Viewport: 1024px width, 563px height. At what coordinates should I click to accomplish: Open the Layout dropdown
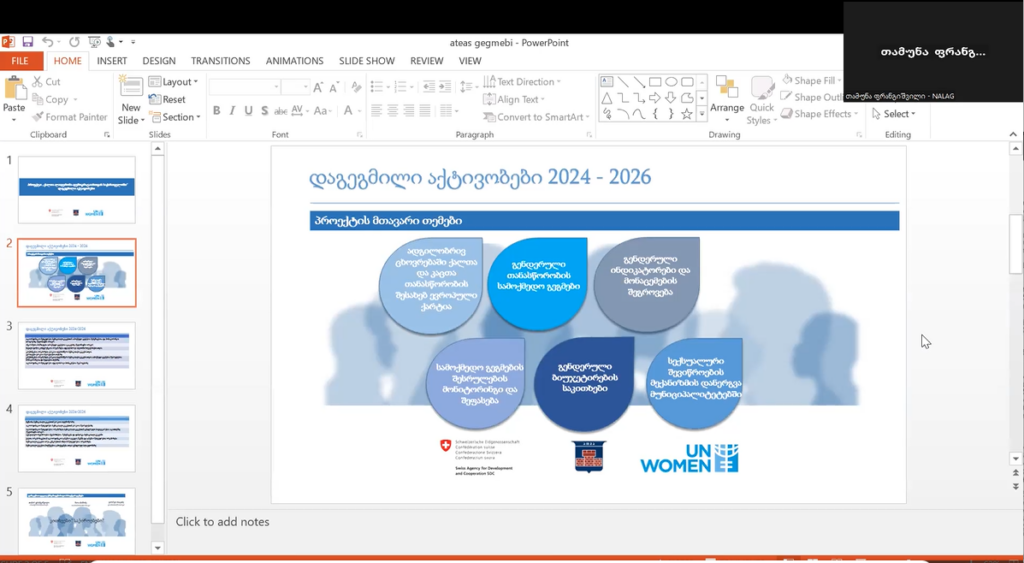click(175, 82)
